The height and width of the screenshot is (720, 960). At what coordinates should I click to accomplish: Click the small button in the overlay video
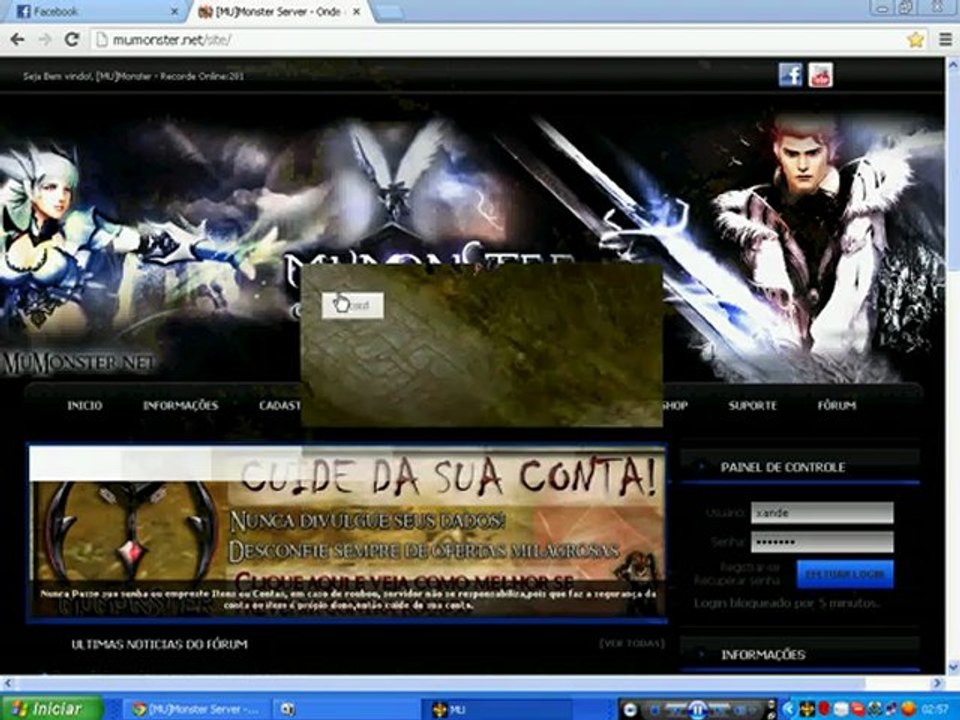353,305
